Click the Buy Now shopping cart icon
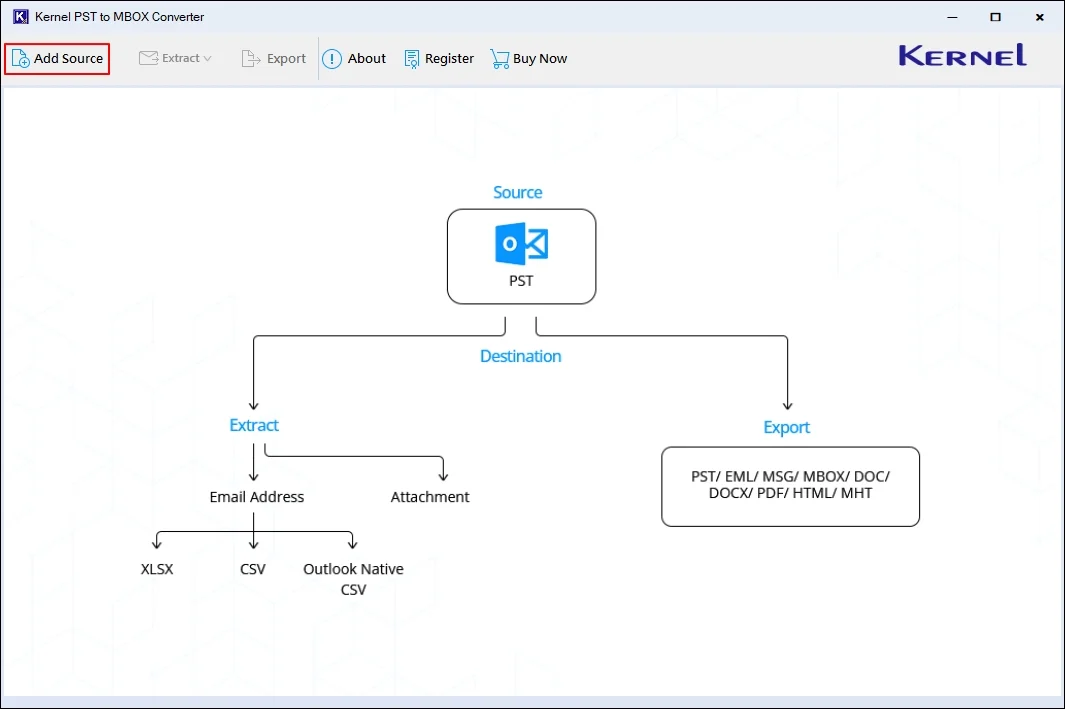This screenshot has height=709, width=1065. 499,58
